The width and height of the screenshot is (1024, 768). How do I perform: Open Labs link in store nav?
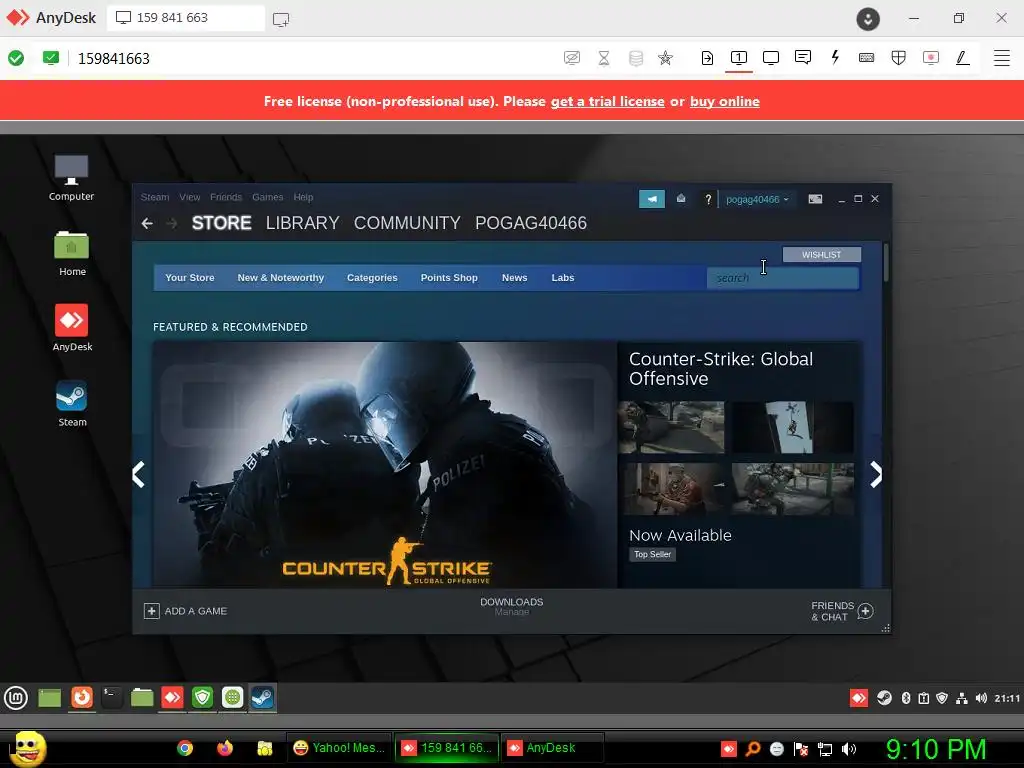point(563,278)
